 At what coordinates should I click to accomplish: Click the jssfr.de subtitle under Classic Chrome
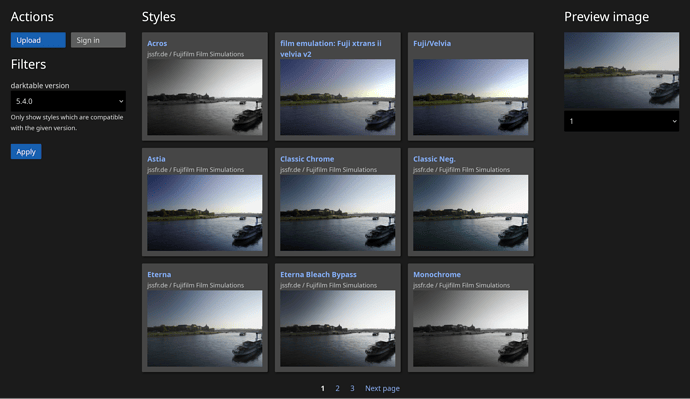click(x=328, y=170)
